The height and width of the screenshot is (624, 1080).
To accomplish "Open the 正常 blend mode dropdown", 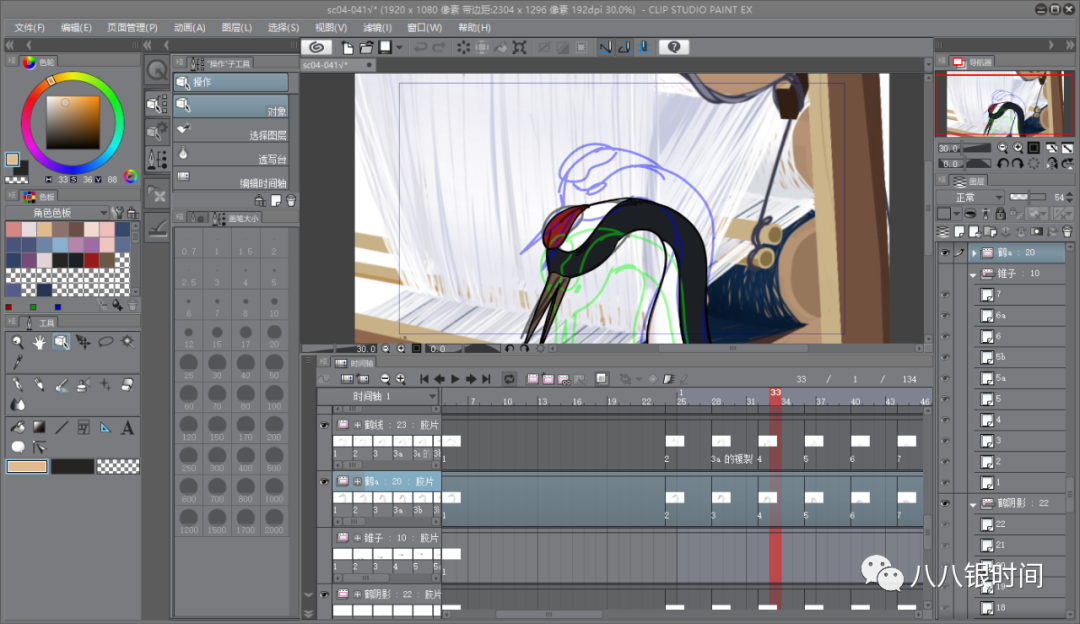I will coord(970,197).
